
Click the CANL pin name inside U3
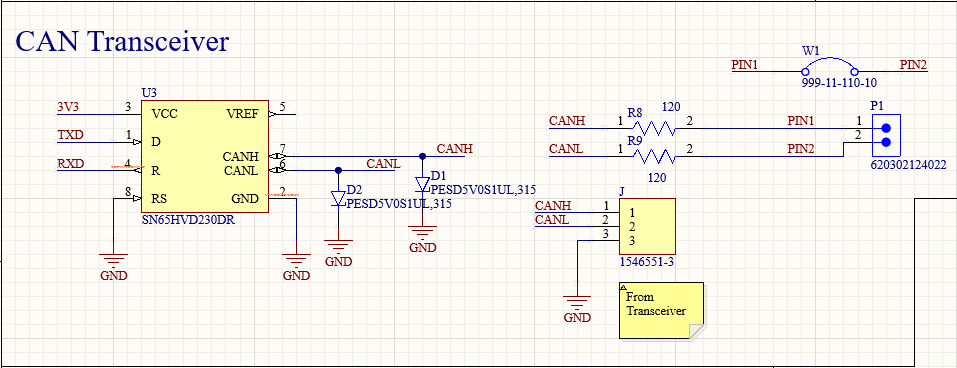242,170
